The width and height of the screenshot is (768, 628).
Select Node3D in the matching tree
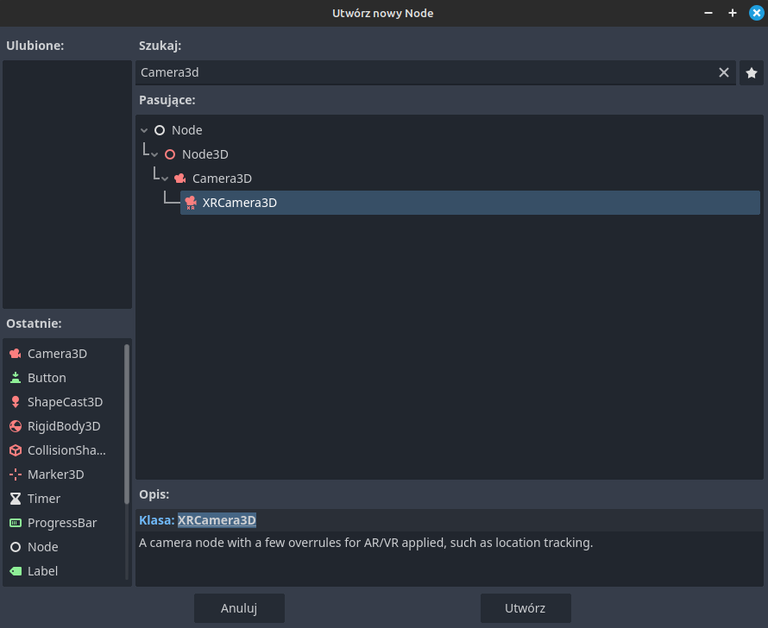(205, 154)
